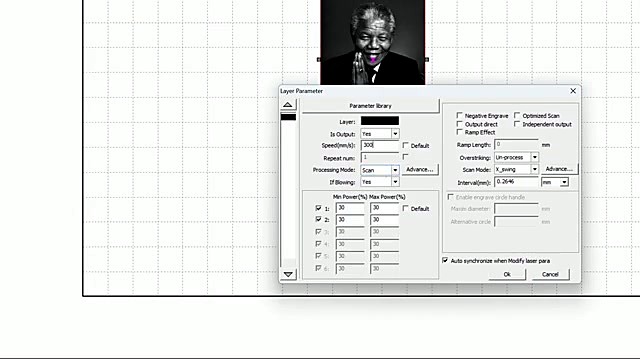640x360 pixels.
Task: Click Min Power field for laser 1
Action: click(350, 208)
